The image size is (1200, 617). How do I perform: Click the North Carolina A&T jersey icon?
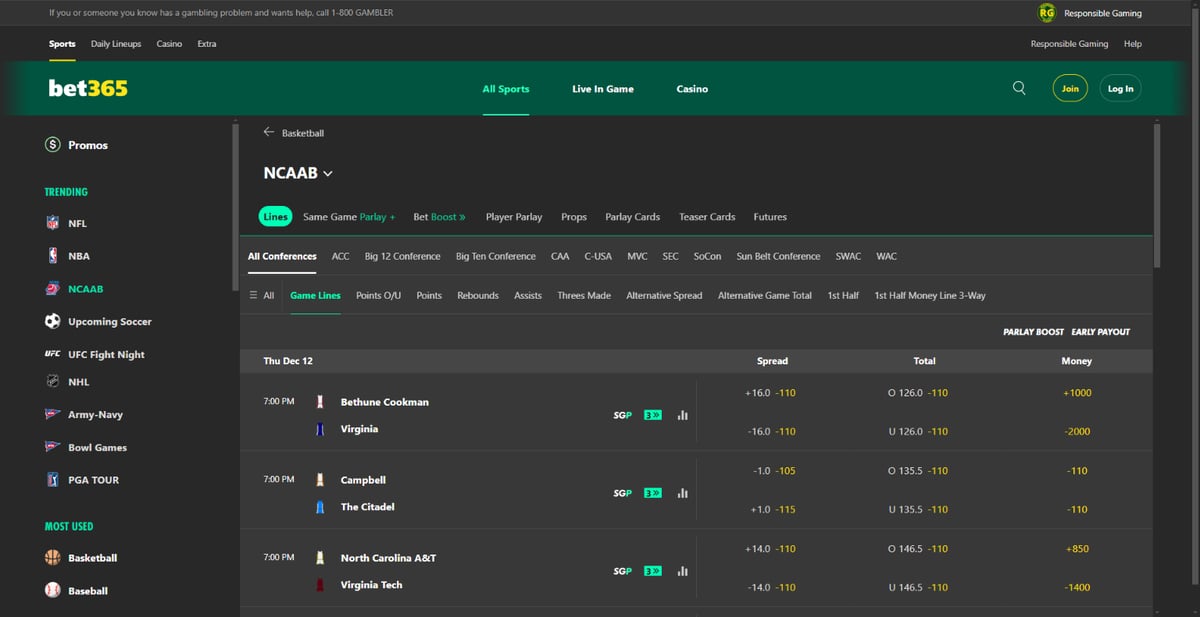pos(320,558)
